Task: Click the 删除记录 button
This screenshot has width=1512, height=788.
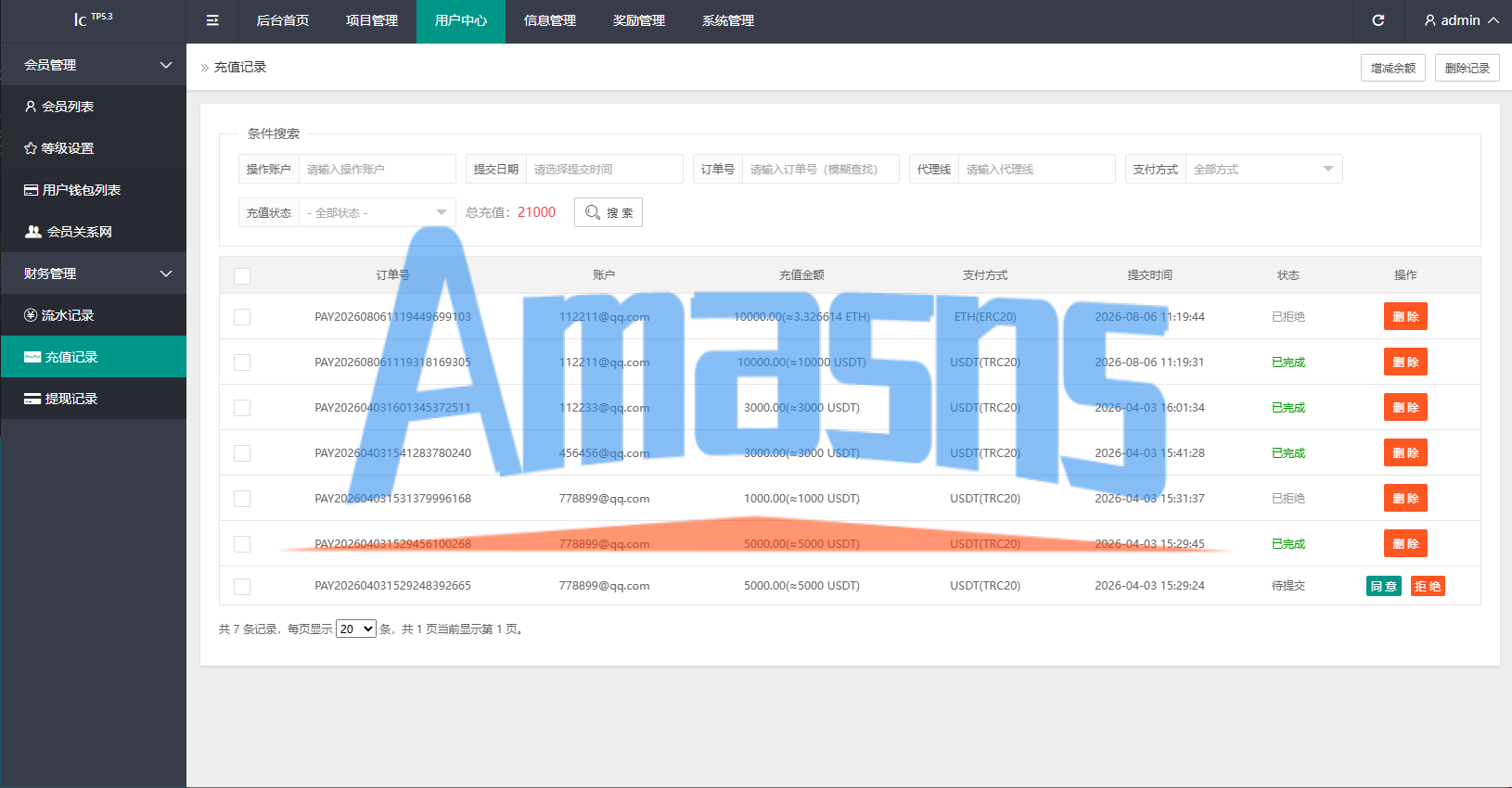Action: point(1467,68)
